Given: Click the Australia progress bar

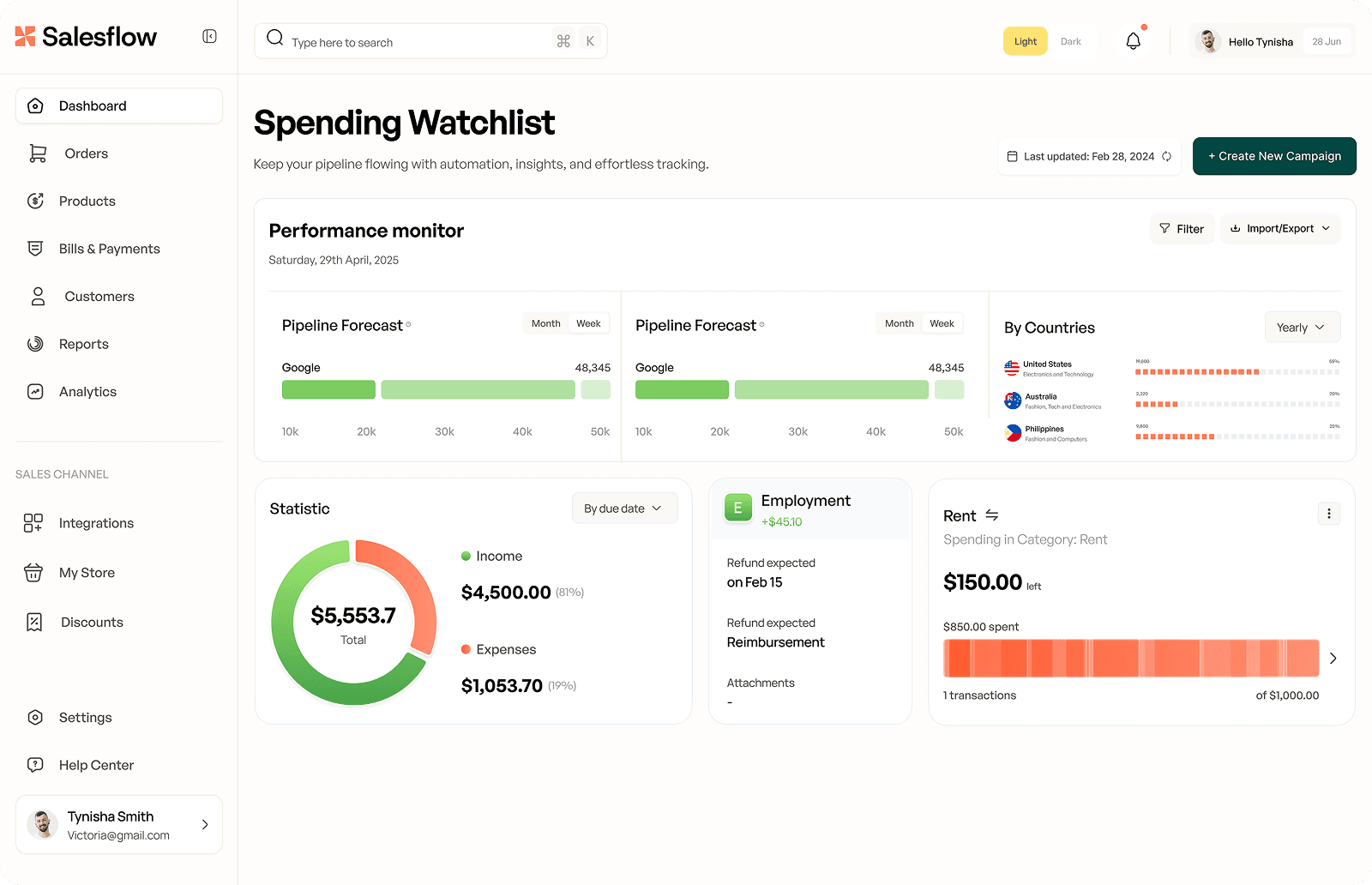Looking at the screenshot, I should coord(1237,404).
